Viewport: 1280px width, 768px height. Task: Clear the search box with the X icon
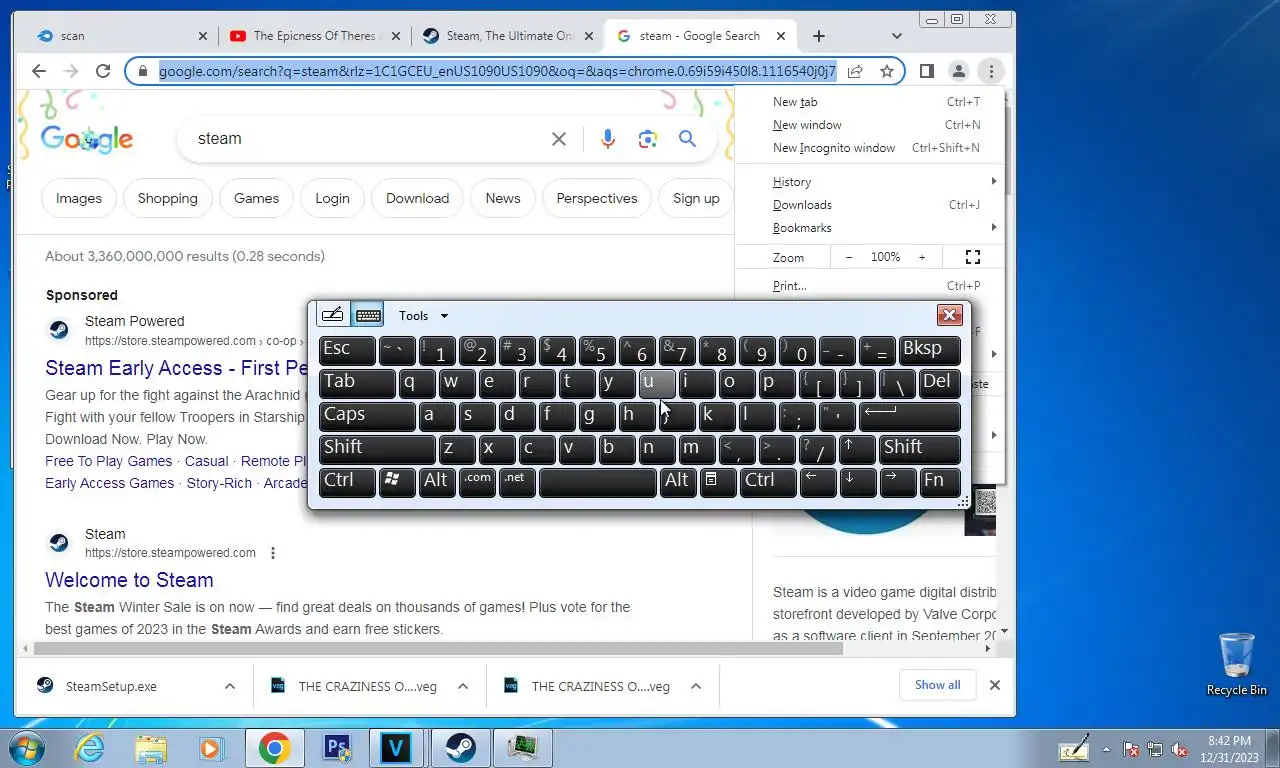pos(559,139)
